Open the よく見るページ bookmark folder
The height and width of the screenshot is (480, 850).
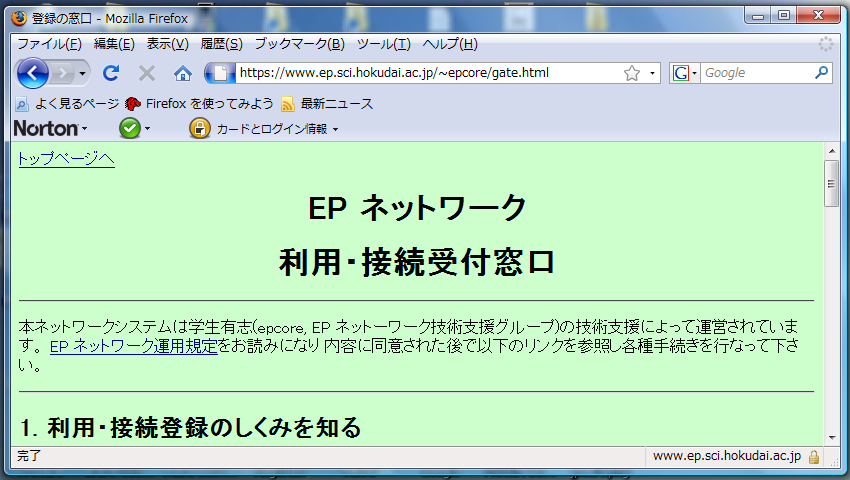pyautogui.click(x=67, y=104)
